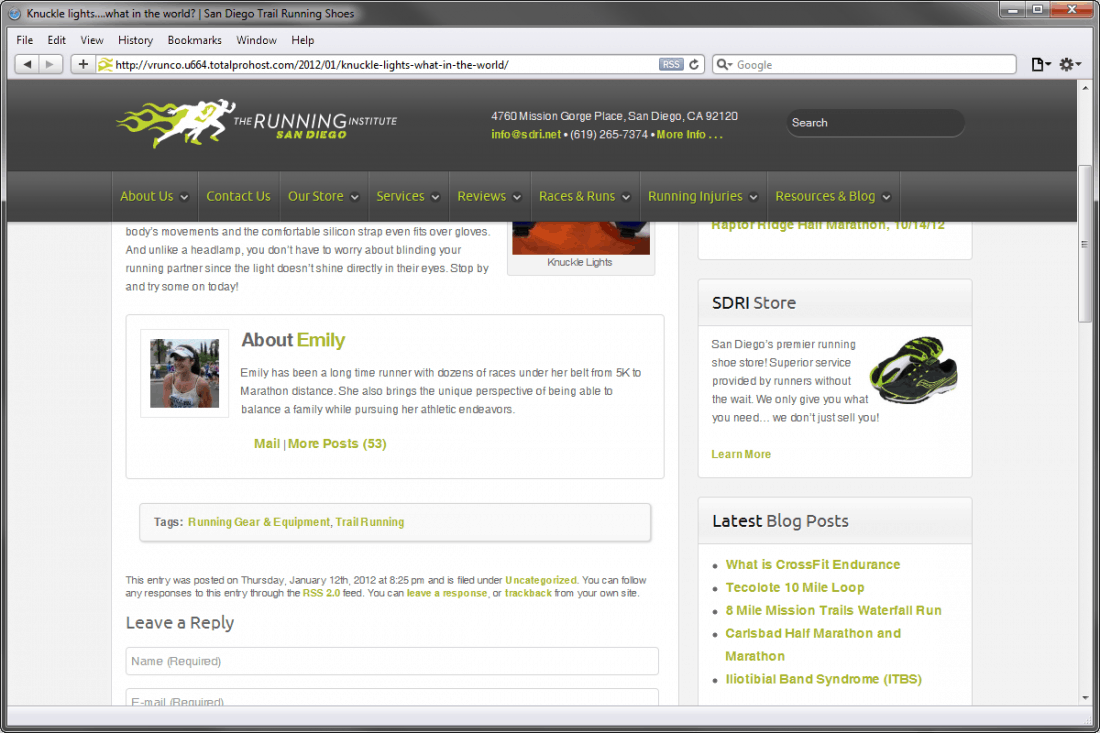This screenshot has width=1100, height=733.
Task: Expand the Races & Runs dropdown menu
Action: click(x=584, y=196)
